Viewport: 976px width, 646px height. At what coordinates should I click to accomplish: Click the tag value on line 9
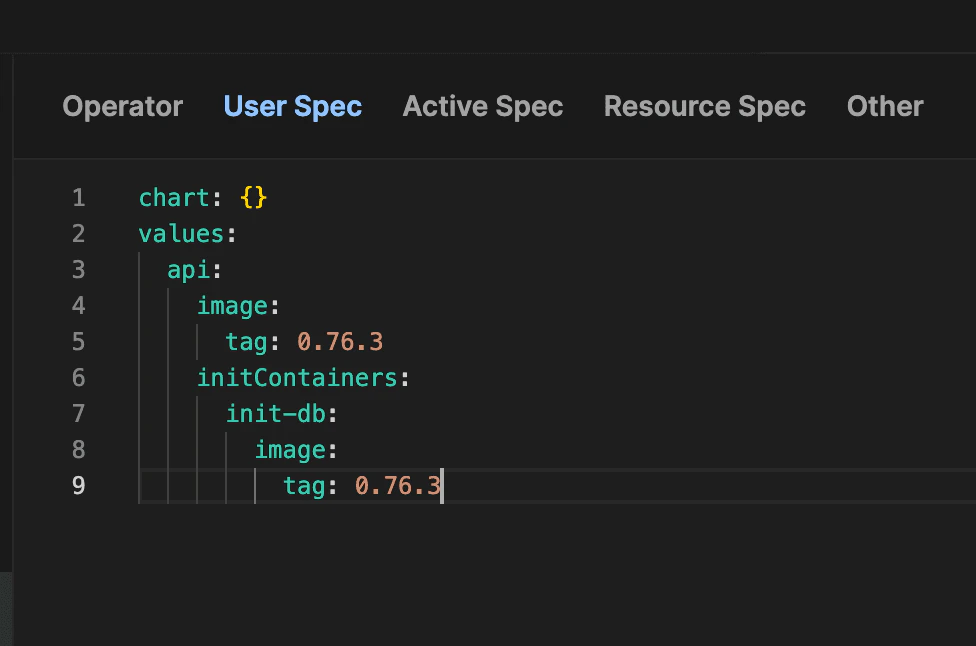click(x=397, y=485)
